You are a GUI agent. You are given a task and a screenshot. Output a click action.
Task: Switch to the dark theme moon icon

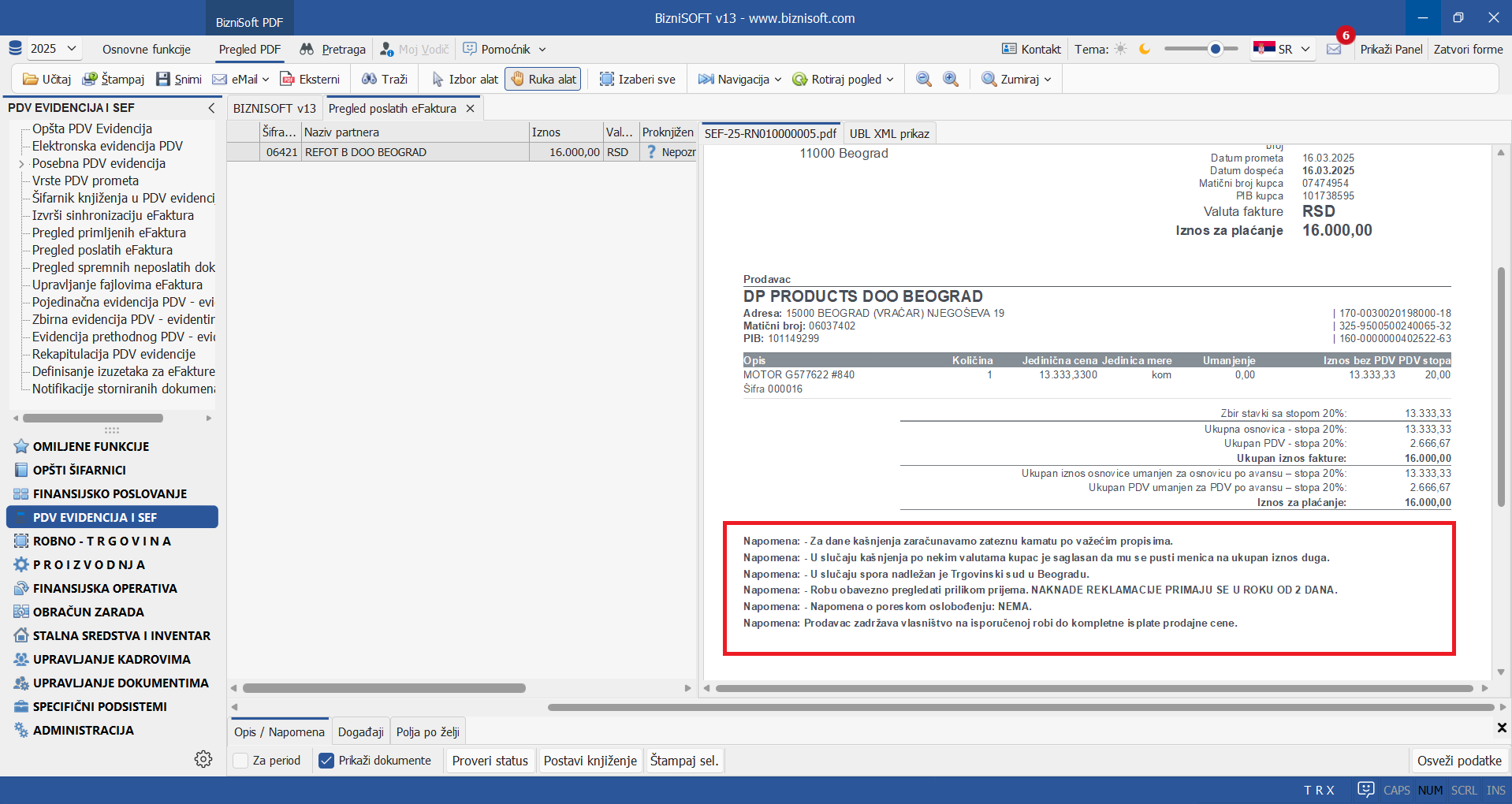[1145, 50]
